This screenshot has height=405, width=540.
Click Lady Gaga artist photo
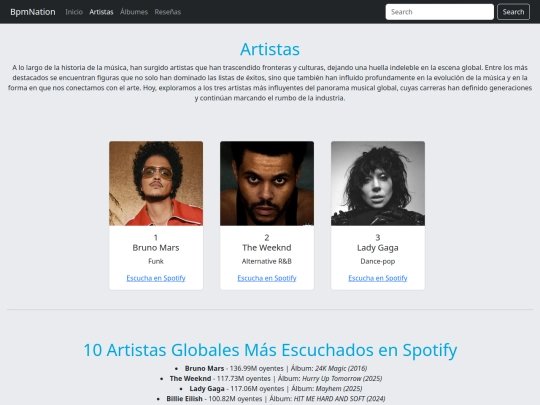point(378,183)
